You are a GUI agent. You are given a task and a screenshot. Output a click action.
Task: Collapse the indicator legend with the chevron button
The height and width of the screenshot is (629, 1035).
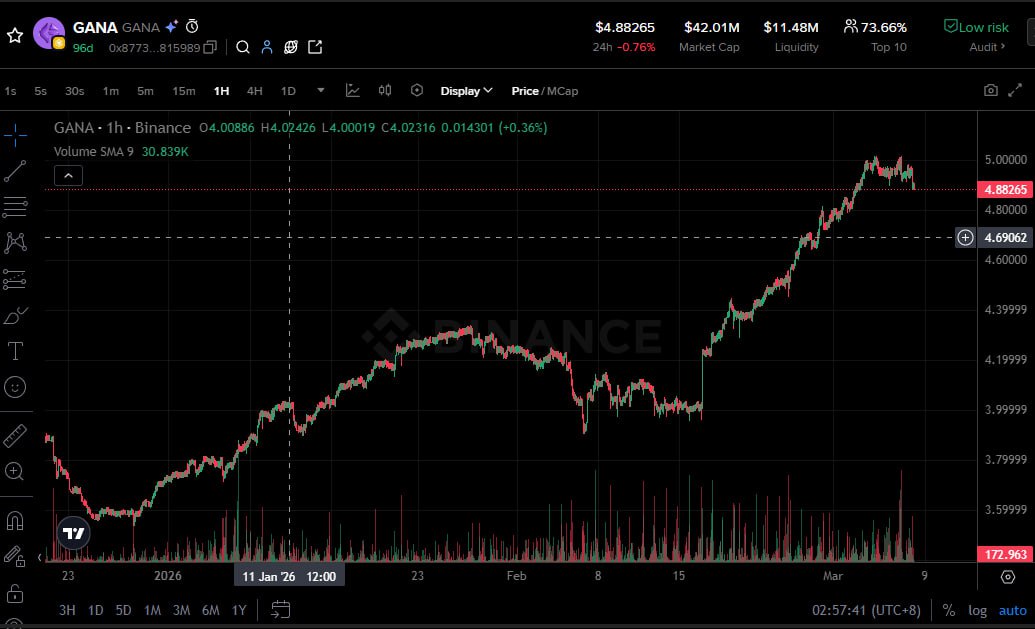tap(68, 176)
